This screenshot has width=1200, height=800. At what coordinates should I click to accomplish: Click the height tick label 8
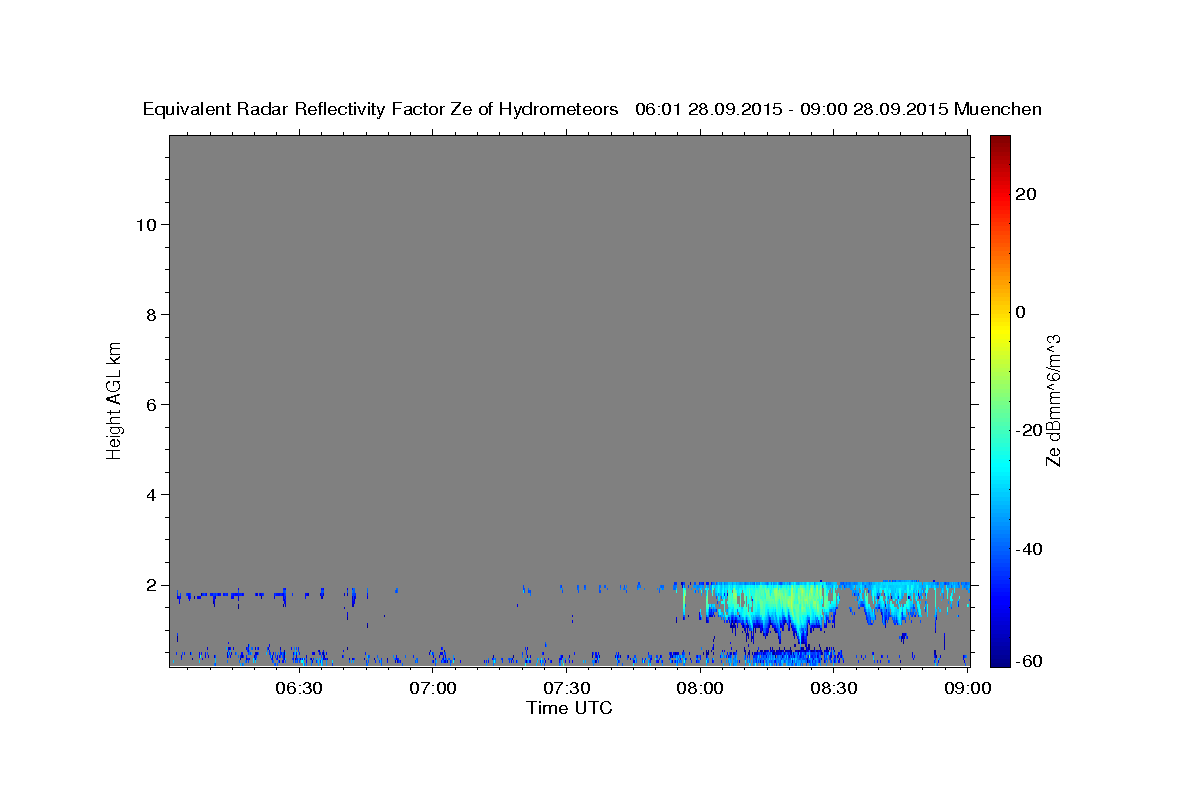[149, 314]
